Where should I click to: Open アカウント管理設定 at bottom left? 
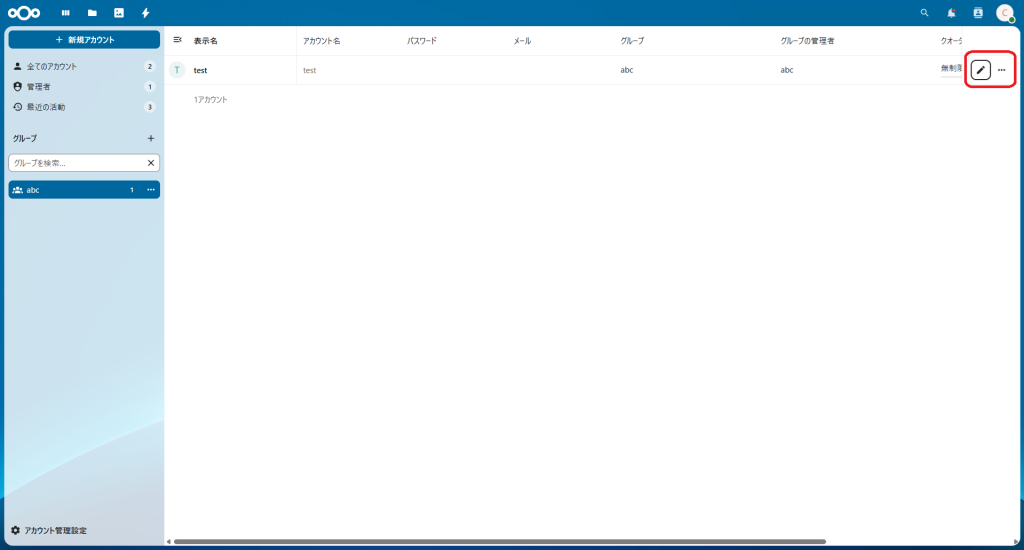[55, 530]
